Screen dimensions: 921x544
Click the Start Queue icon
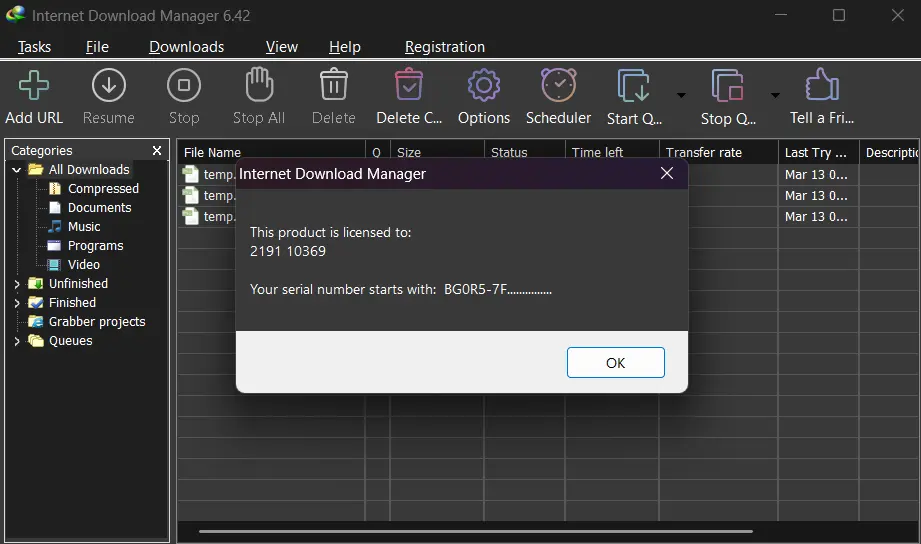(x=634, y=86)
